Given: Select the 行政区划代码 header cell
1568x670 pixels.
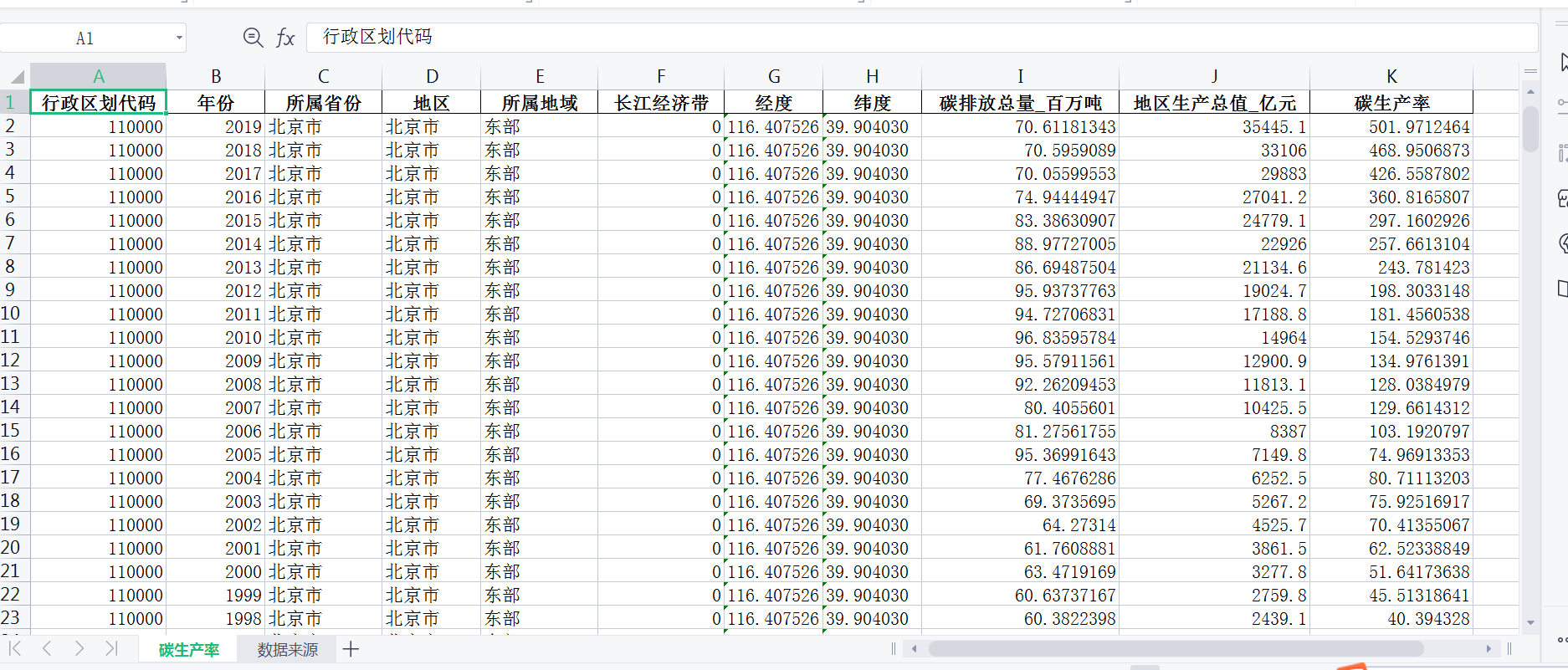Looking at the screenshot, I should (x=99, y=102).
